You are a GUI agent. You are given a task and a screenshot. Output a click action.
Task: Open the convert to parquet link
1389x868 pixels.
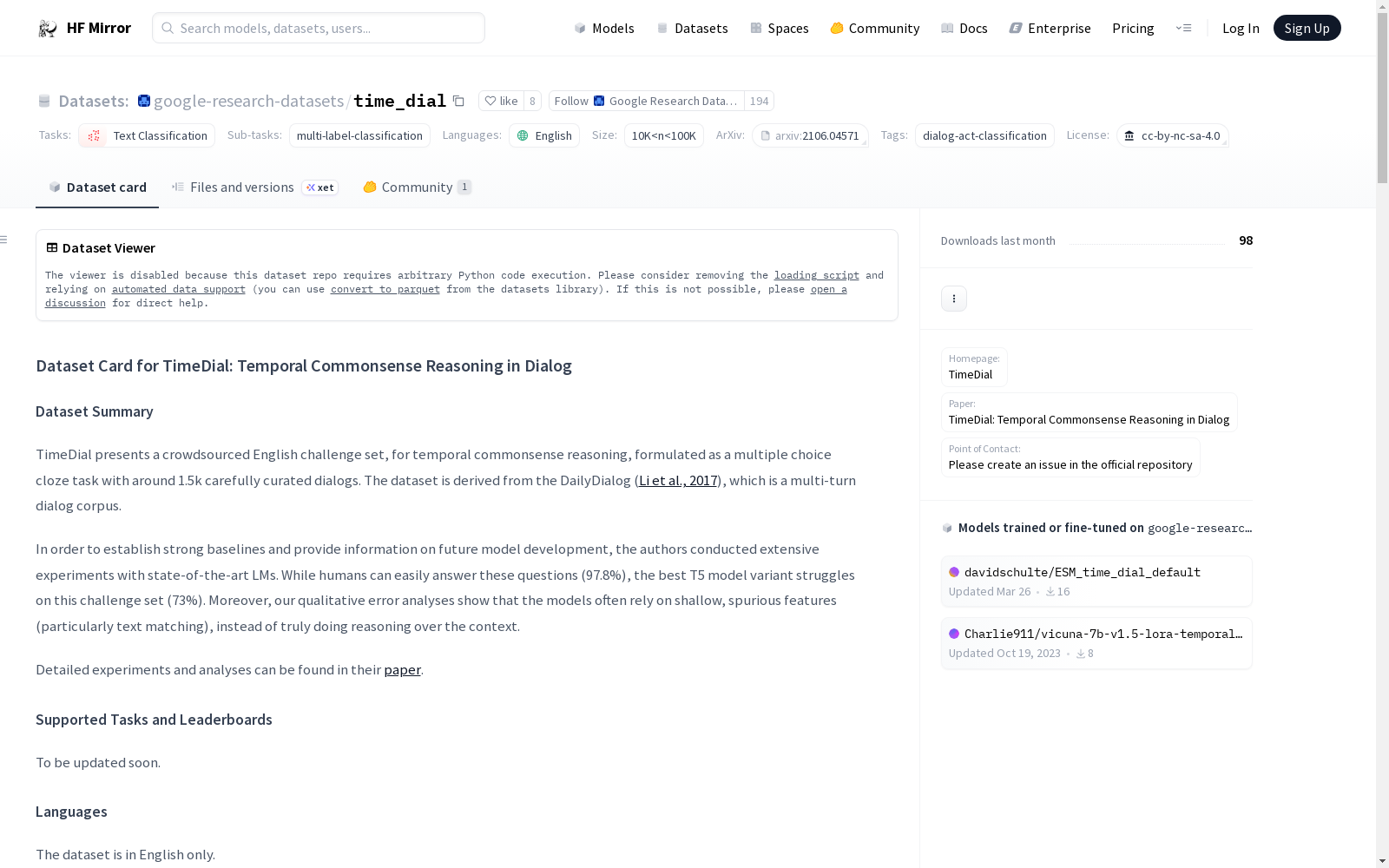point(385,289)
